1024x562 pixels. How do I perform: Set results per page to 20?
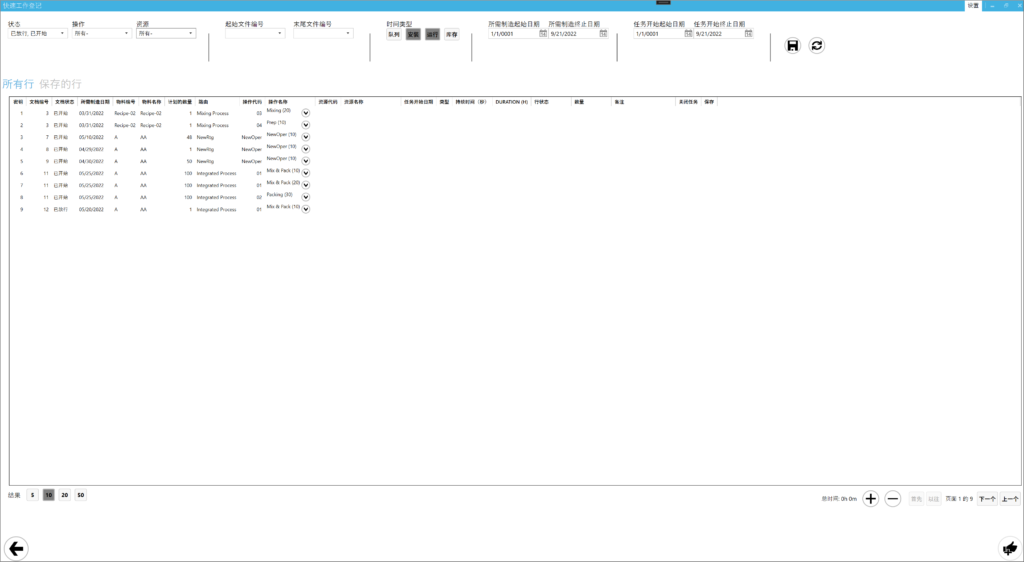(64, 495)
